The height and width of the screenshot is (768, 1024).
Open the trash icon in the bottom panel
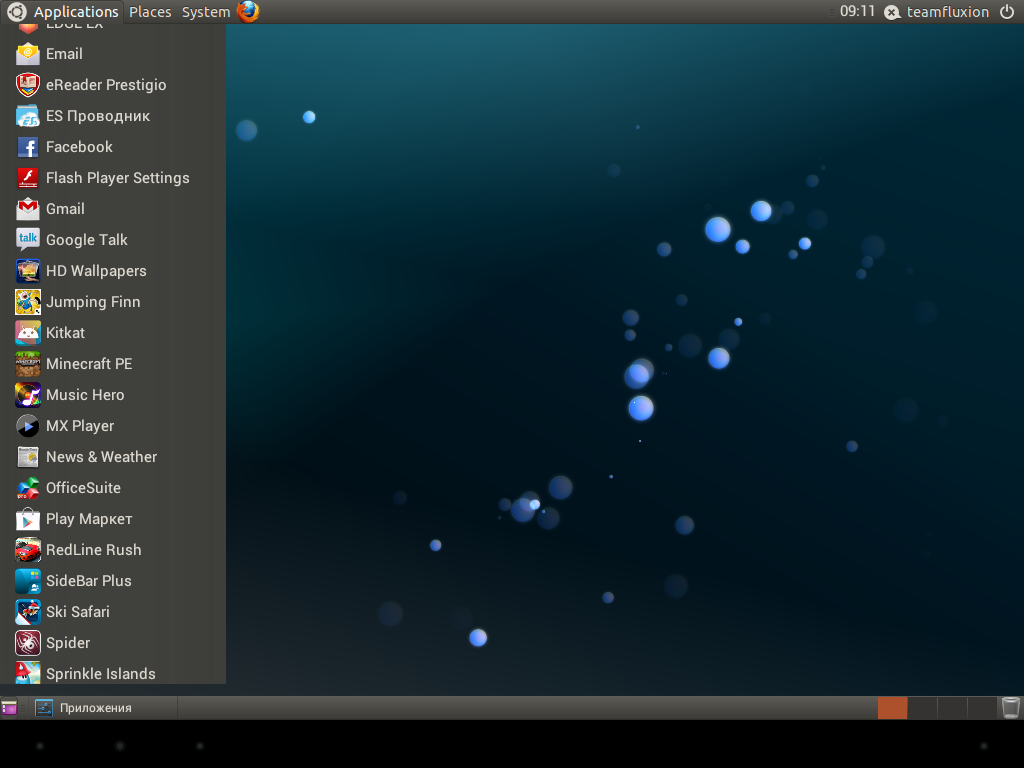(x=1010, y=707)
